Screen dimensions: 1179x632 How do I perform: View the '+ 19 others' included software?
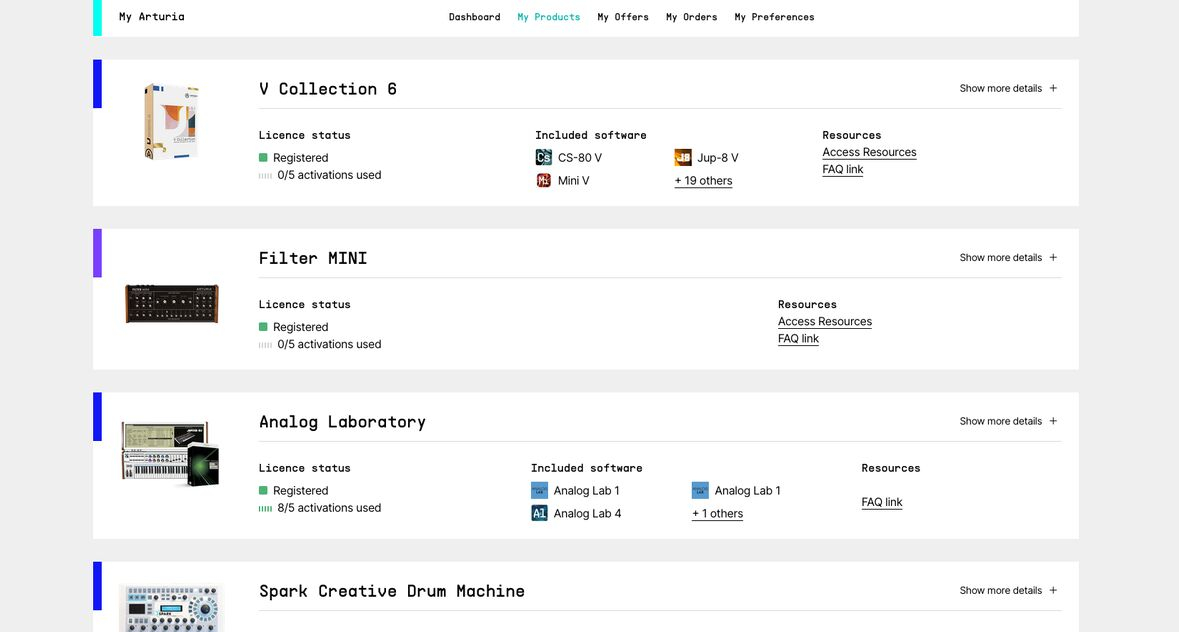point(703,181)
